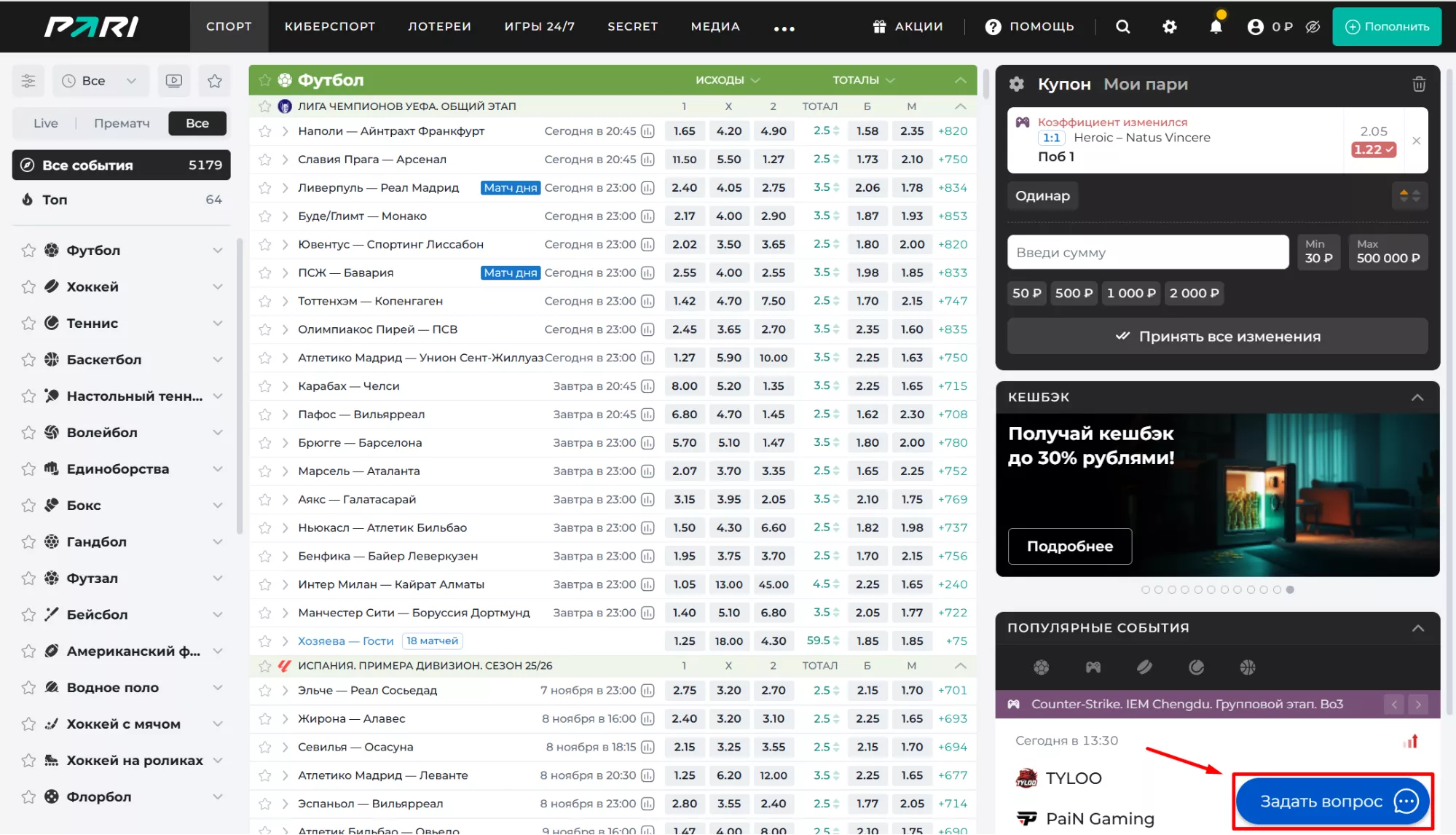Favorite the Ливерпуль — Реал Мадрид match star
The height and width of the screenshot is (835, 1456).
coord(265,188)
